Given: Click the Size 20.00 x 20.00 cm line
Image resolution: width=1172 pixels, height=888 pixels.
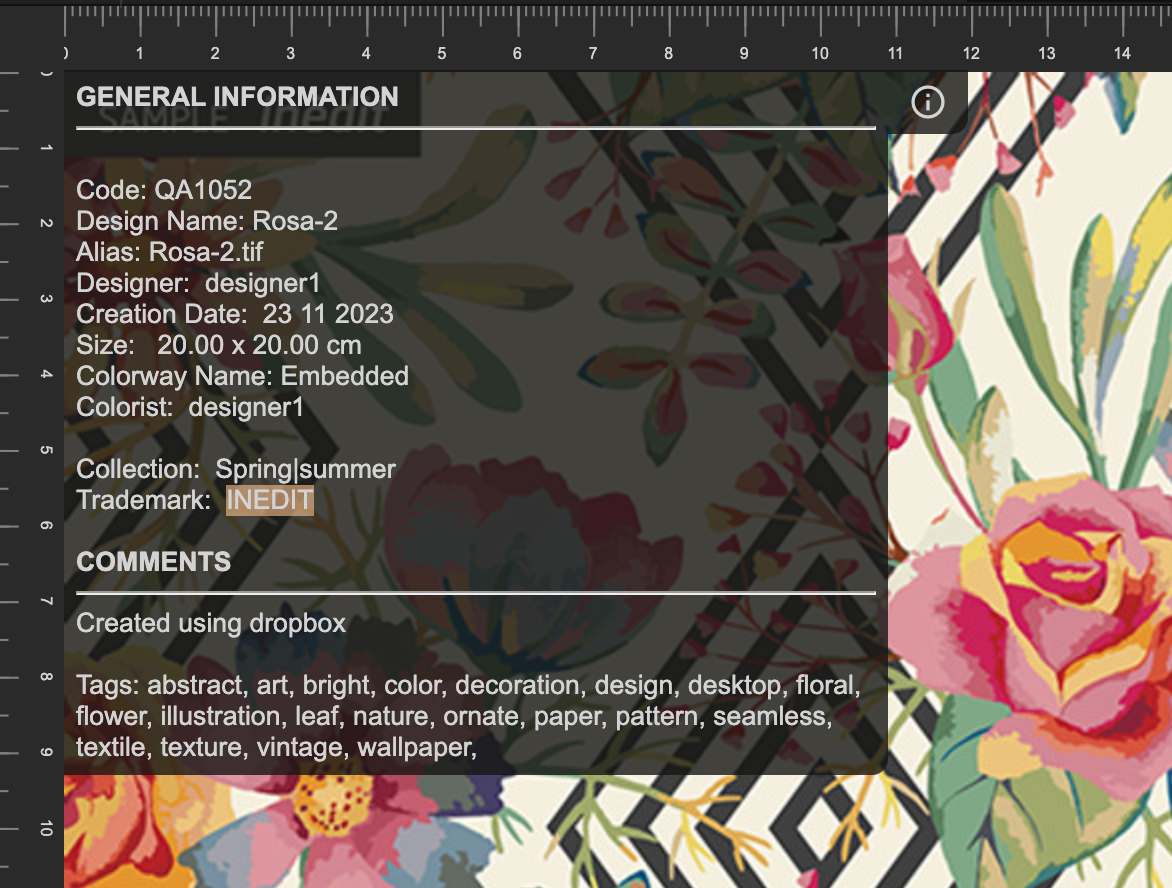Looking at the screenshot, I should [x=219, y=345].
